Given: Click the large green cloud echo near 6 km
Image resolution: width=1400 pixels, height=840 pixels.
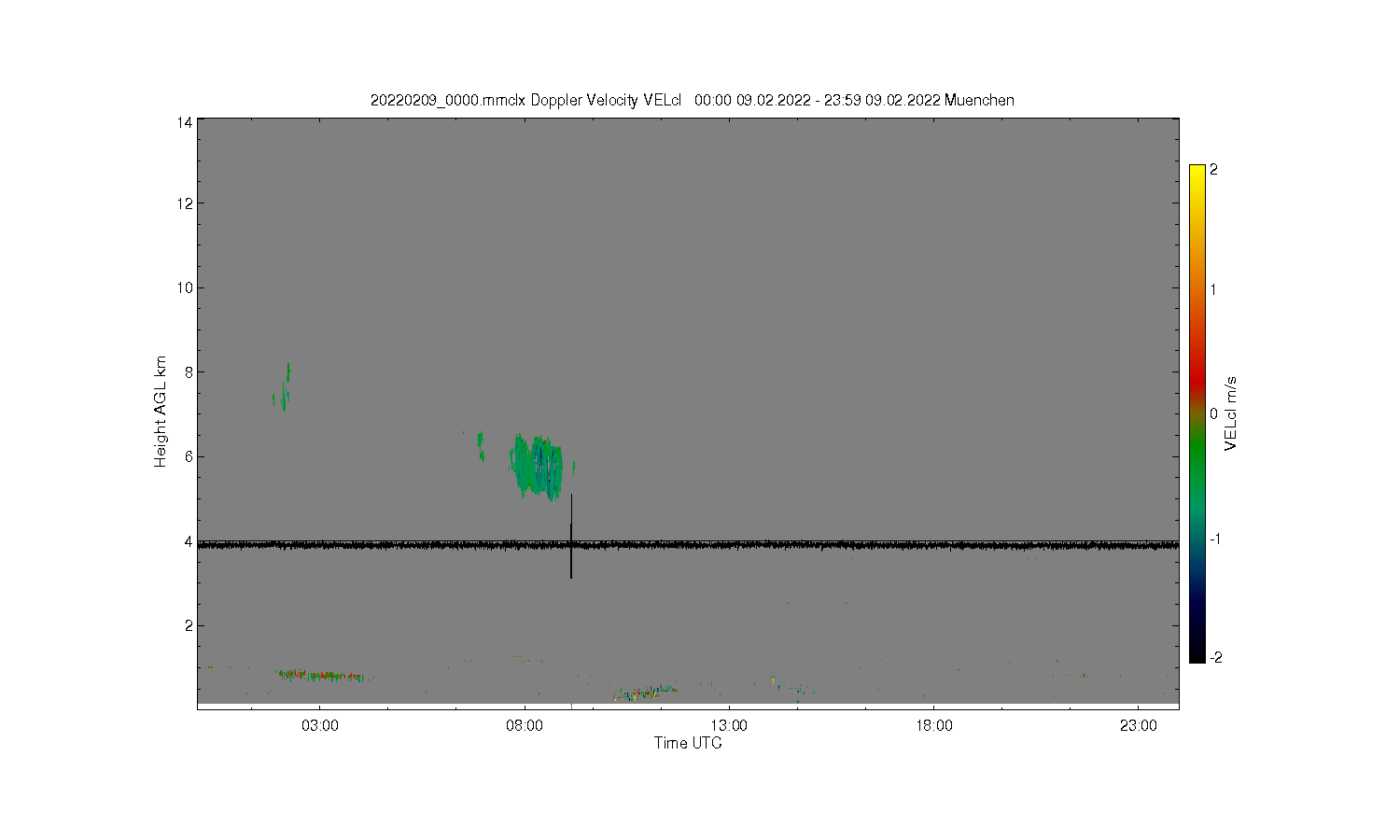Looking at the screenshot, I should 538,466.
